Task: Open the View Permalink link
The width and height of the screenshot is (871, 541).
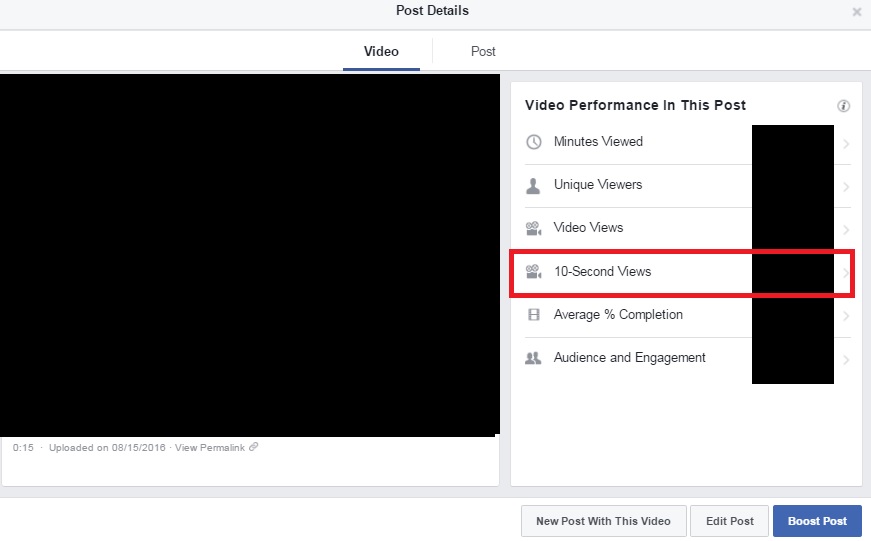Action: (210, 448)
